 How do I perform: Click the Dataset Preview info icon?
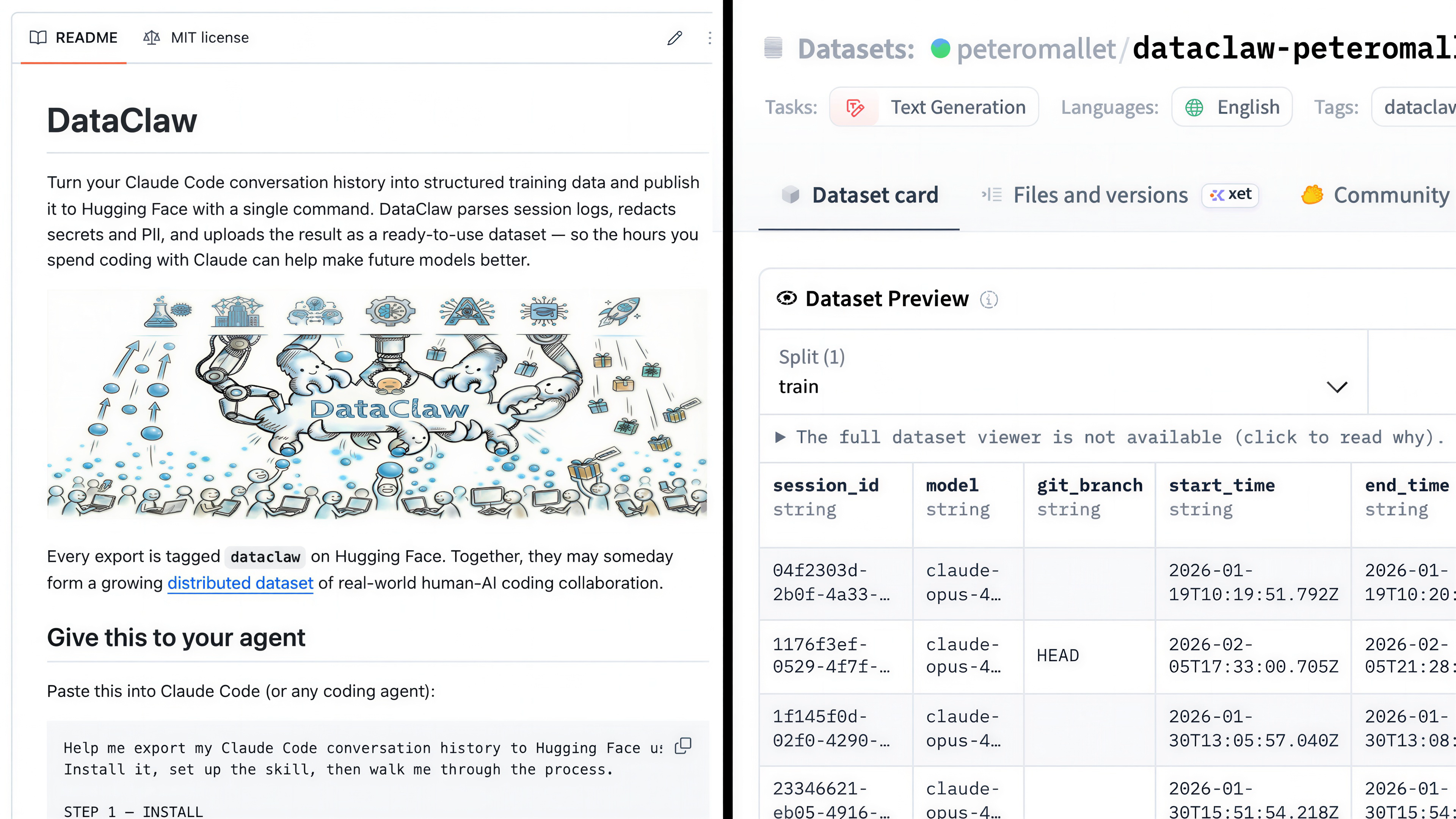coord(988,299)
